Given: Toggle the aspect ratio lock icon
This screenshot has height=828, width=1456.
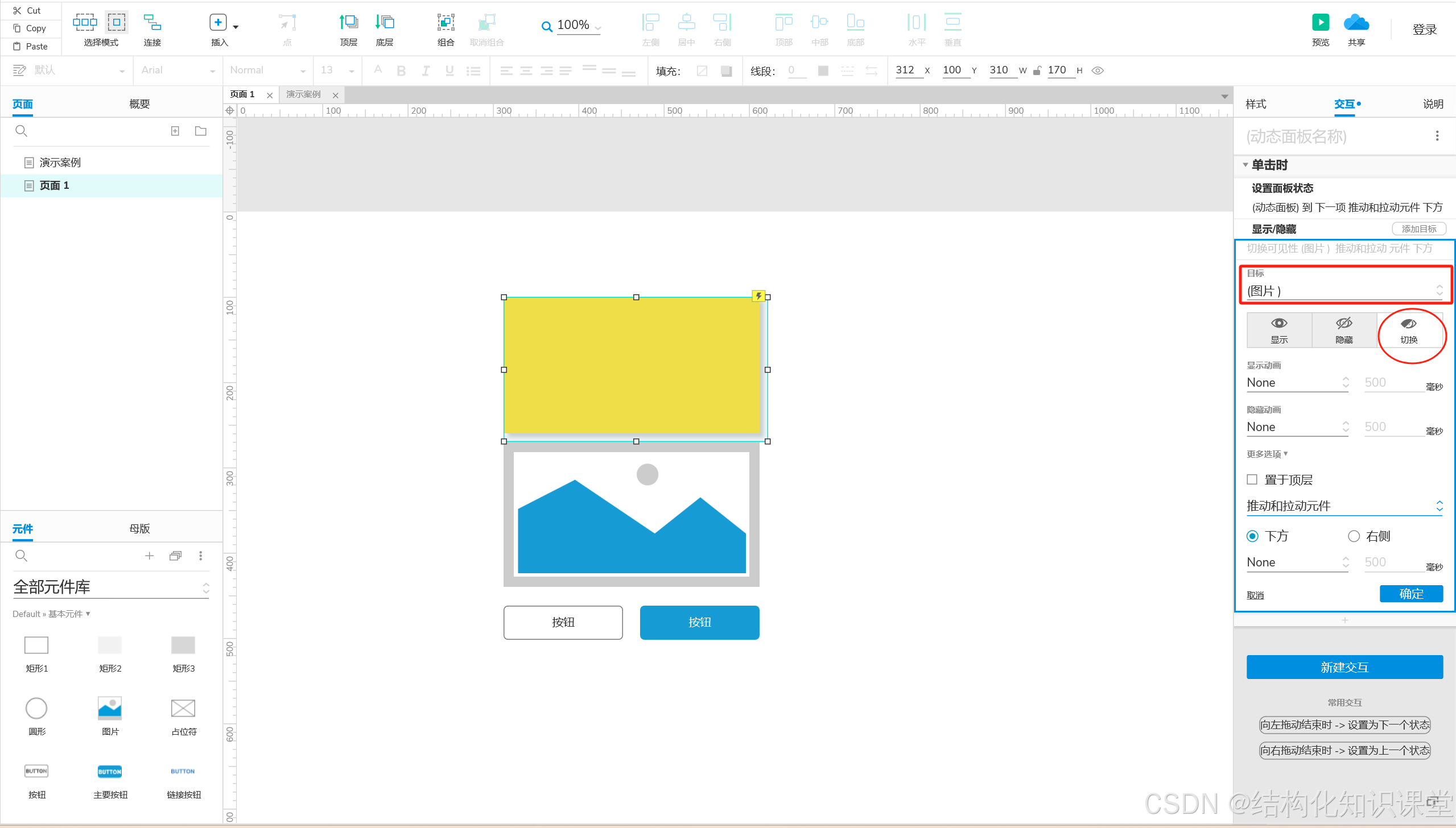Looking at the screenshot, I should pos(1037,71).
